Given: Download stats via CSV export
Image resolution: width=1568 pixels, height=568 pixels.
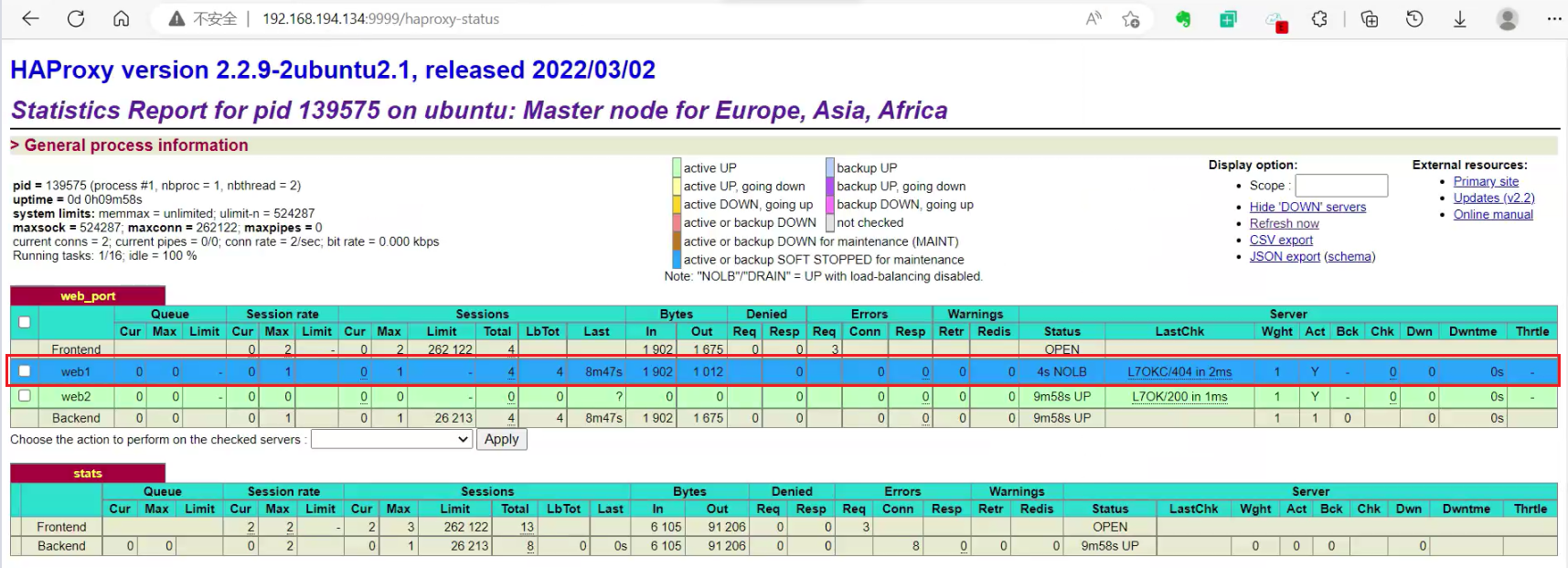Looking at the screenshot, I should pyautogui.click(x=1281, y=240).
